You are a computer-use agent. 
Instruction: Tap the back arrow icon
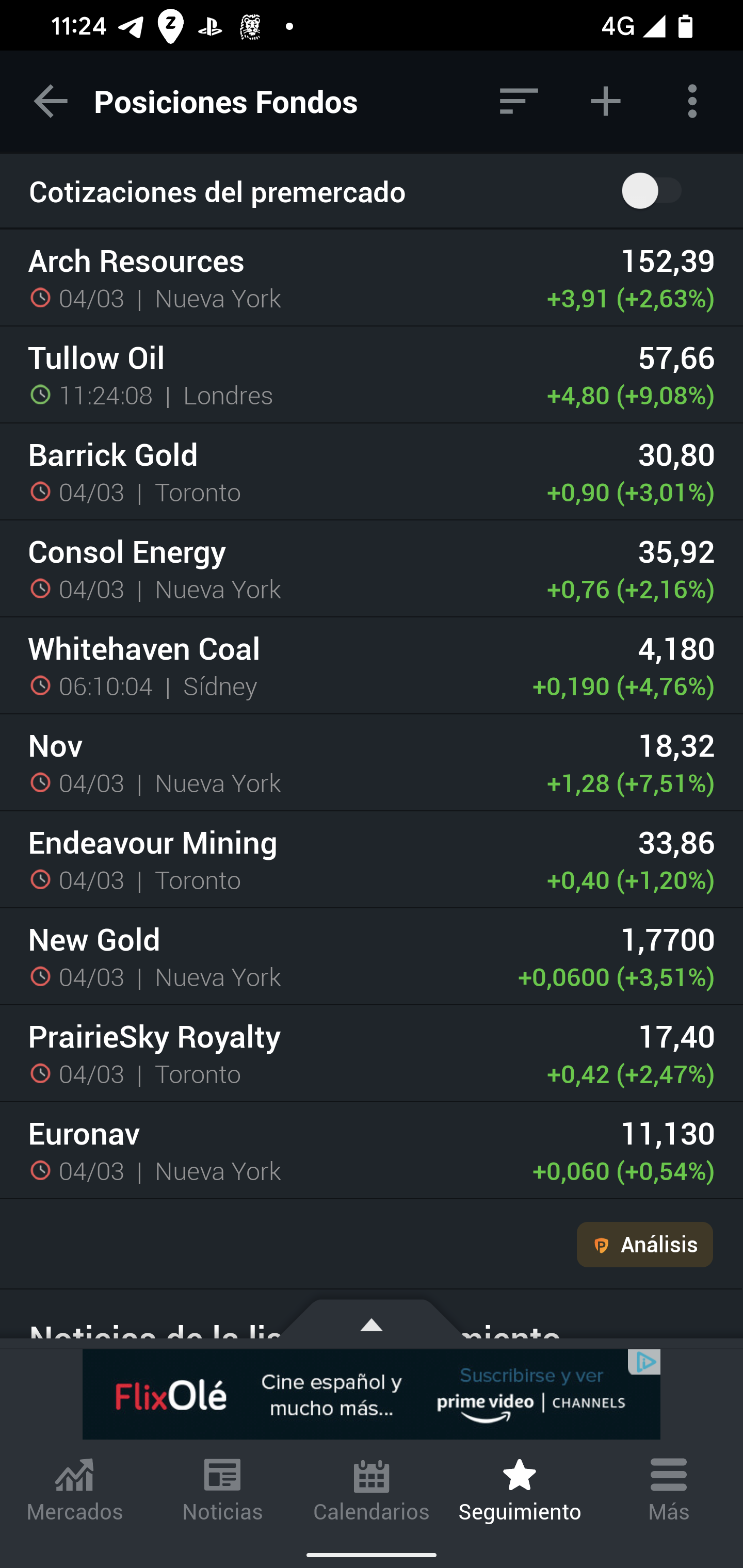pyautogui.click(x=51, y=101)
